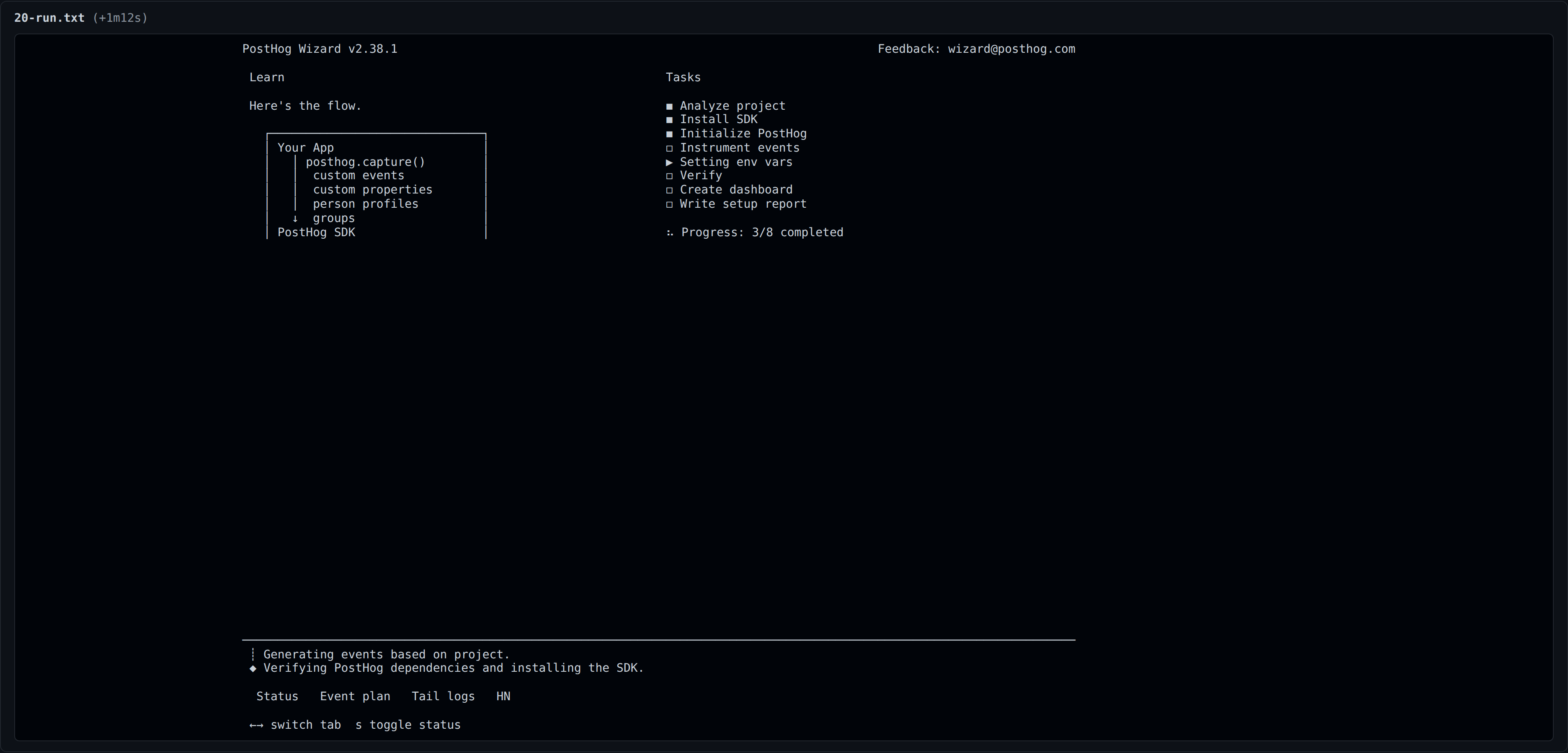Click empty checkbox beside Instrument events

pos(670,149)
